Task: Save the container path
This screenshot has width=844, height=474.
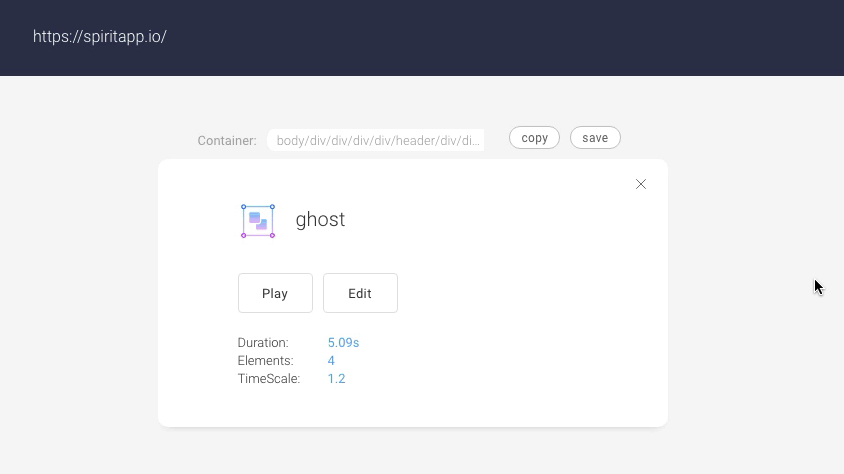Action: 595,138
